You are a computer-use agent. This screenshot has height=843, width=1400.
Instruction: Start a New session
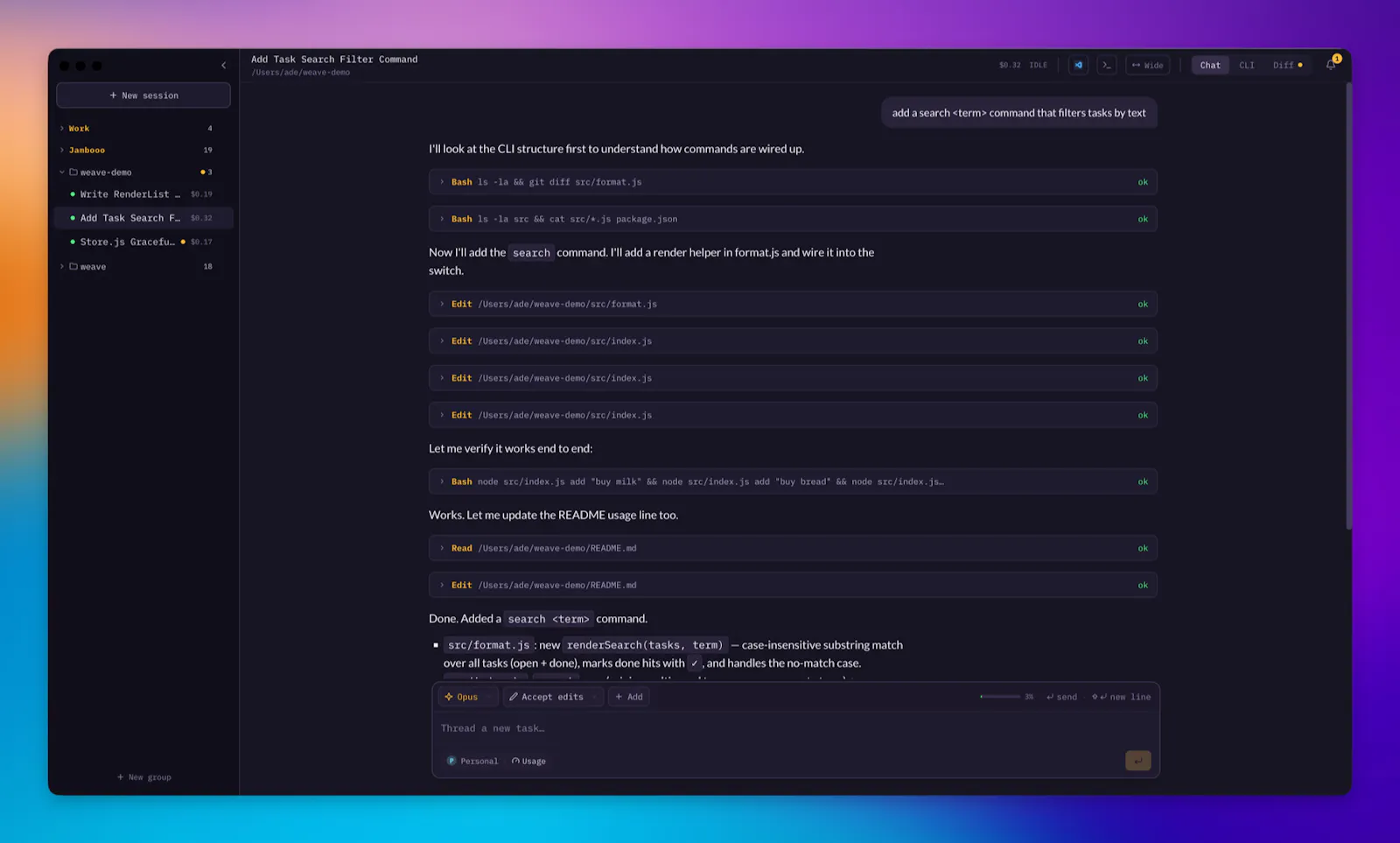pyautogui.click(x=143, y=95)
